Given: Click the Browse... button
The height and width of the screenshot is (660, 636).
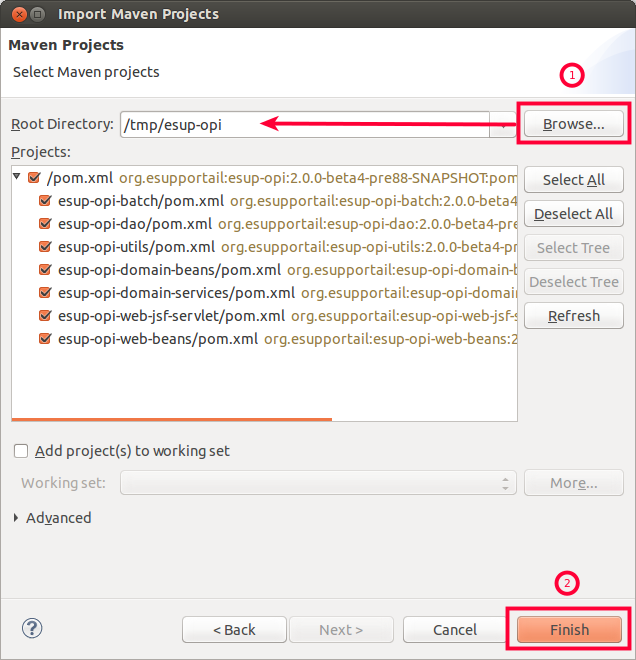Looking at the screenshot, I should pos(573,125).
